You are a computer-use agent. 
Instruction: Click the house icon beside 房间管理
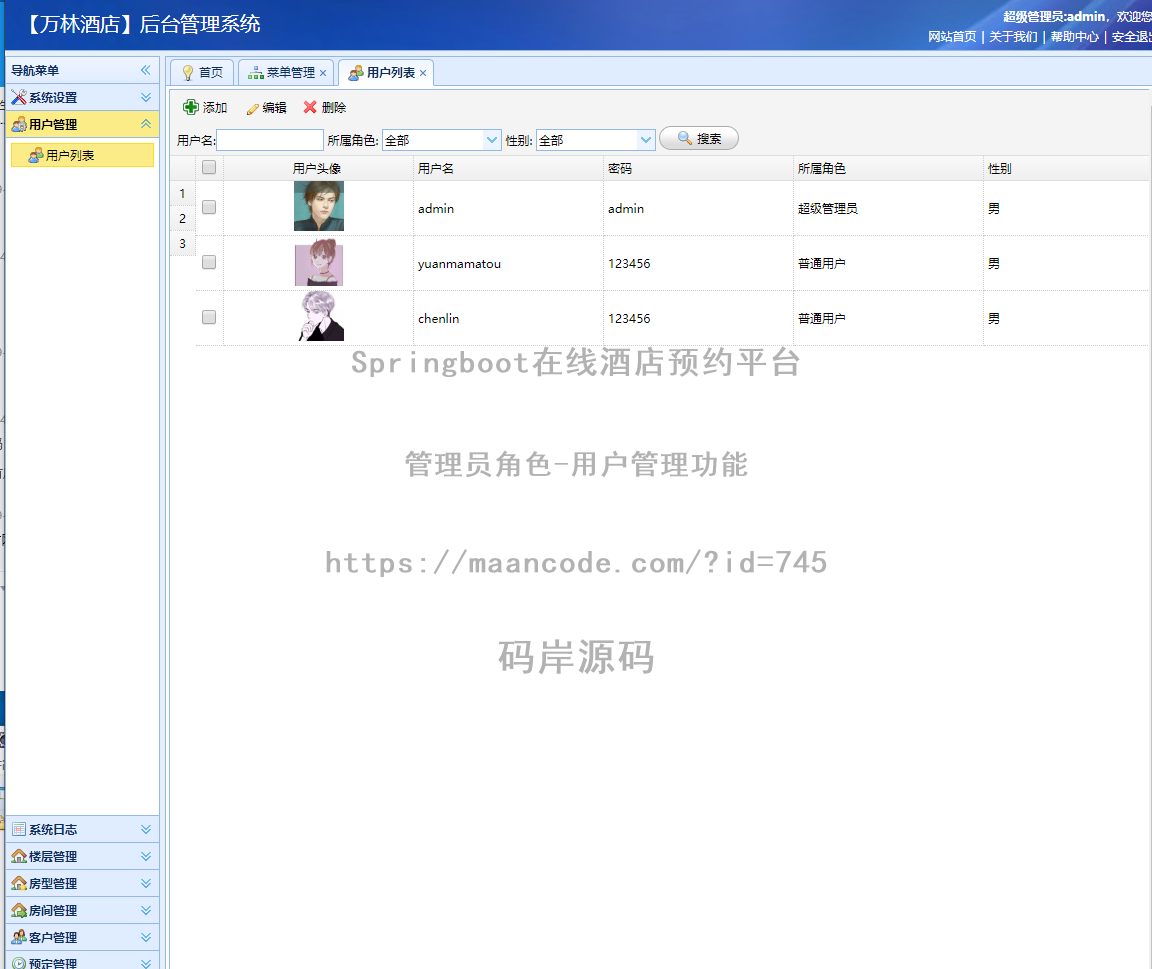point(19,910)
